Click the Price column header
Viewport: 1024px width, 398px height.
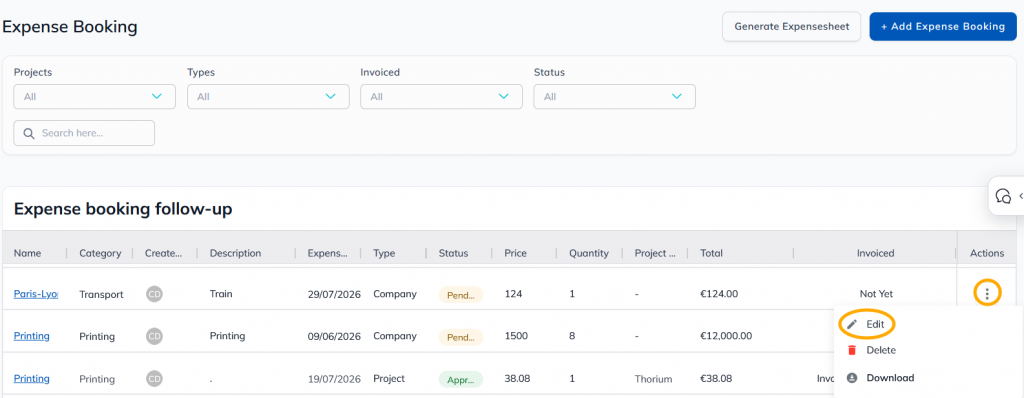(x=515, y=253)
